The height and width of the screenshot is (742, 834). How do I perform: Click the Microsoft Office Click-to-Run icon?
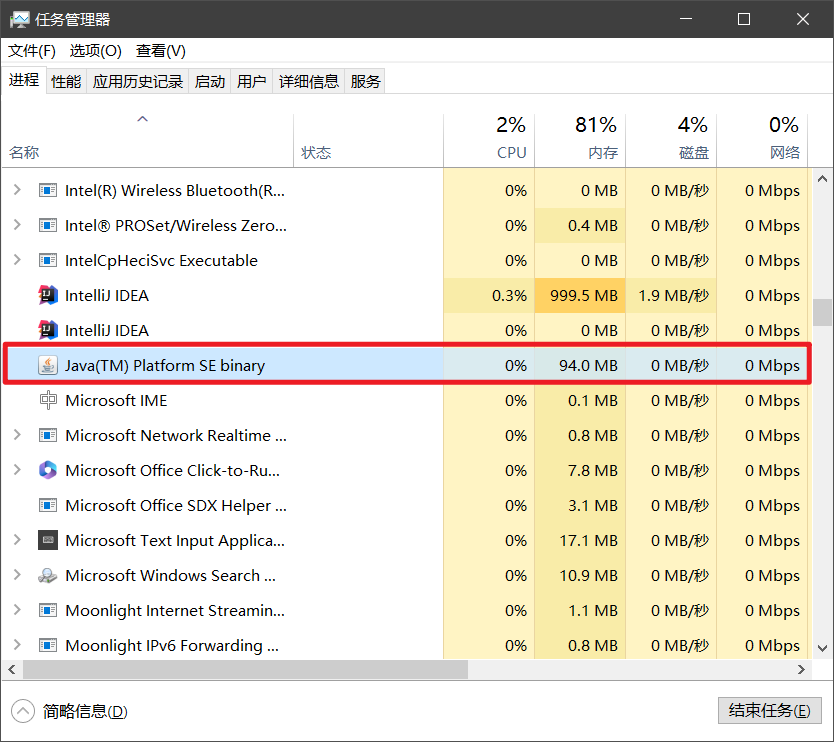pos(48,470)
